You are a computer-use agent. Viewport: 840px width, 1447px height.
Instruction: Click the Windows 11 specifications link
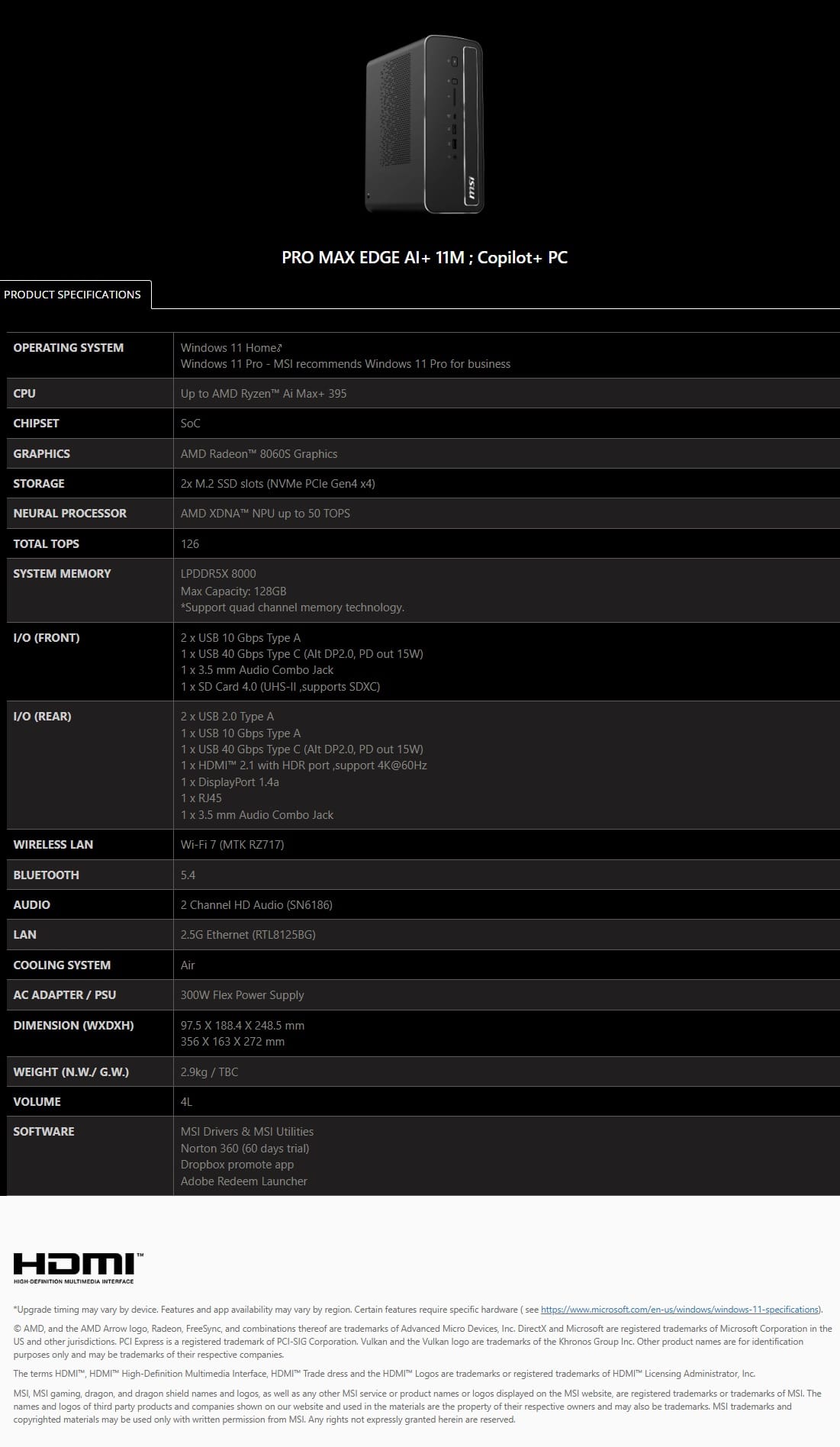coord(680,1309)
